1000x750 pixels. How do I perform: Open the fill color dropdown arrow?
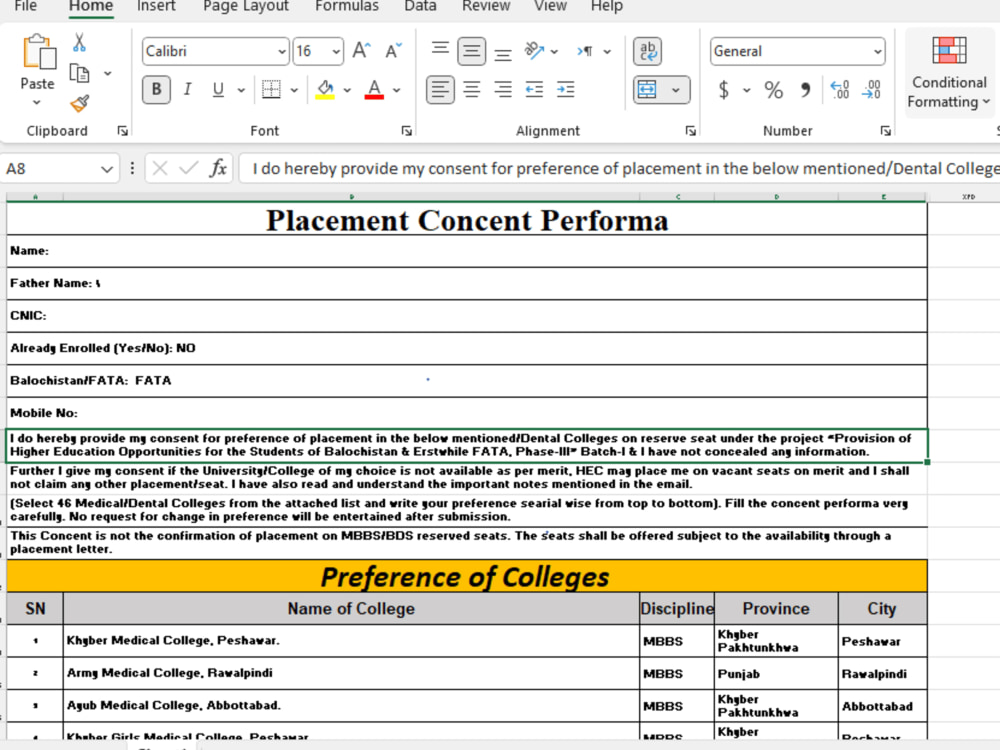click(x=347, y=90)
